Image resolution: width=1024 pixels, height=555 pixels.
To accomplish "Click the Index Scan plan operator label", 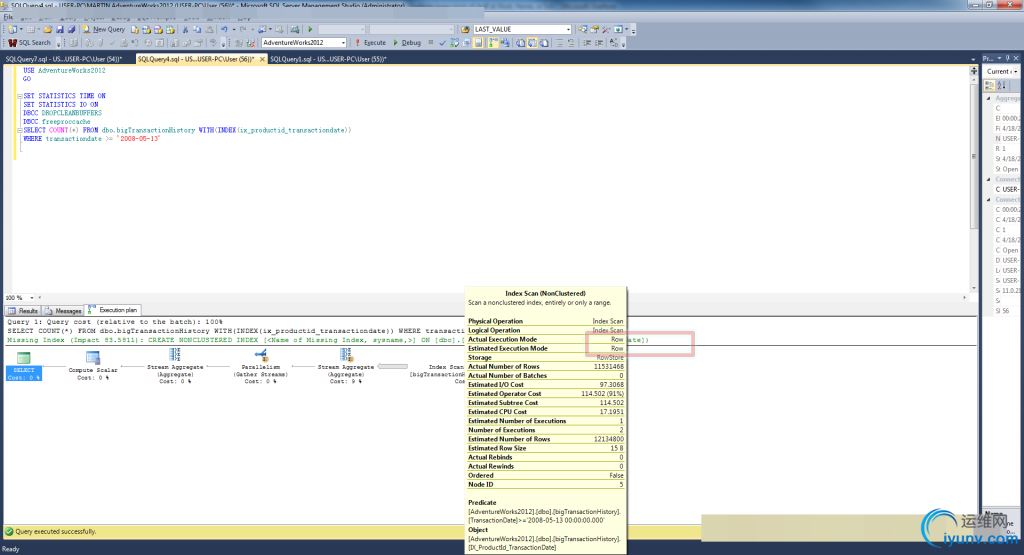I will pos(446,367).
